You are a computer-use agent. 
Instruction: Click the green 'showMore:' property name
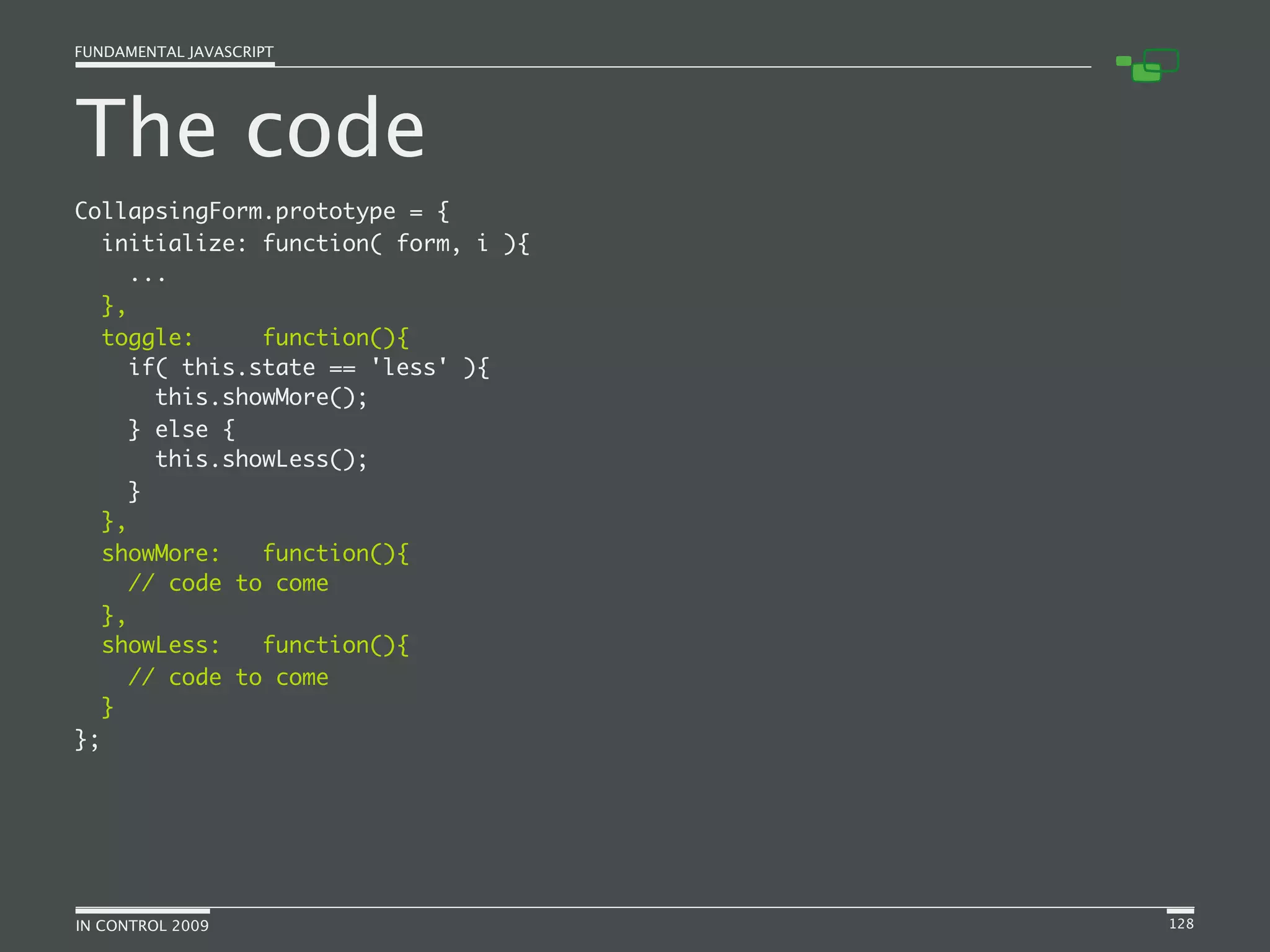(161, 553)
